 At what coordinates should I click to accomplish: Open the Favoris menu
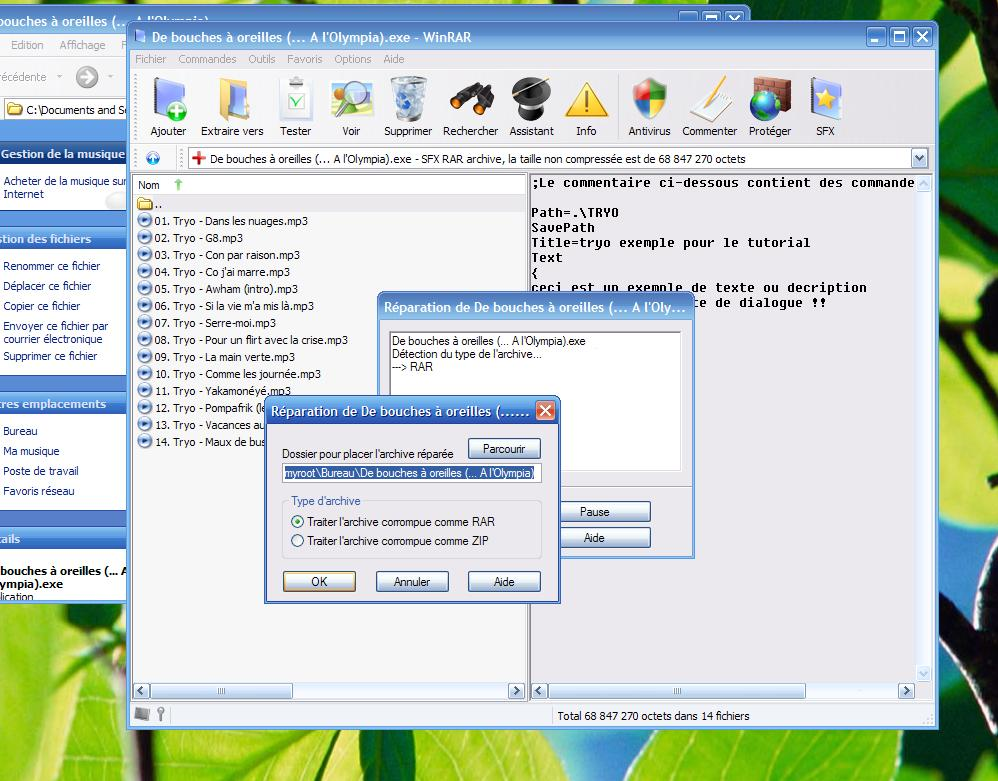[x=304, y=59]
